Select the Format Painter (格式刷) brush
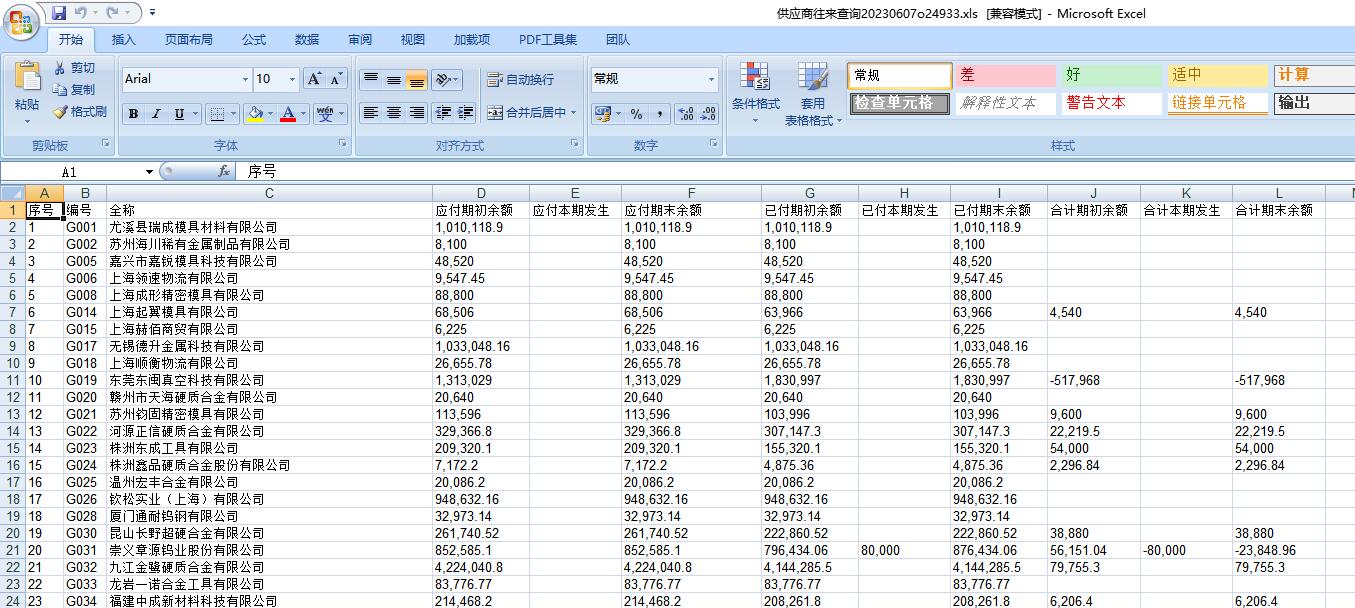This screenshot has width=1355, height=608. [60, 112]
